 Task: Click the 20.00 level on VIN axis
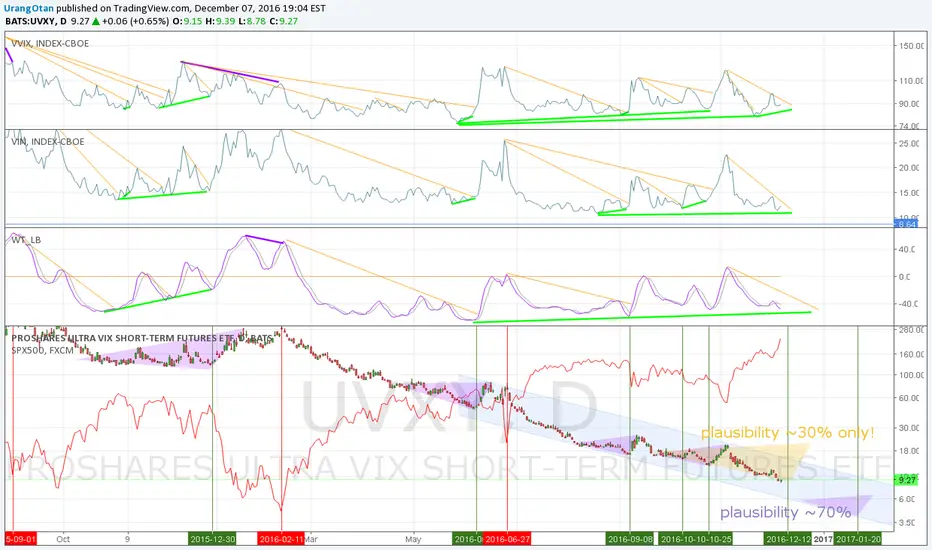(909, 168)
